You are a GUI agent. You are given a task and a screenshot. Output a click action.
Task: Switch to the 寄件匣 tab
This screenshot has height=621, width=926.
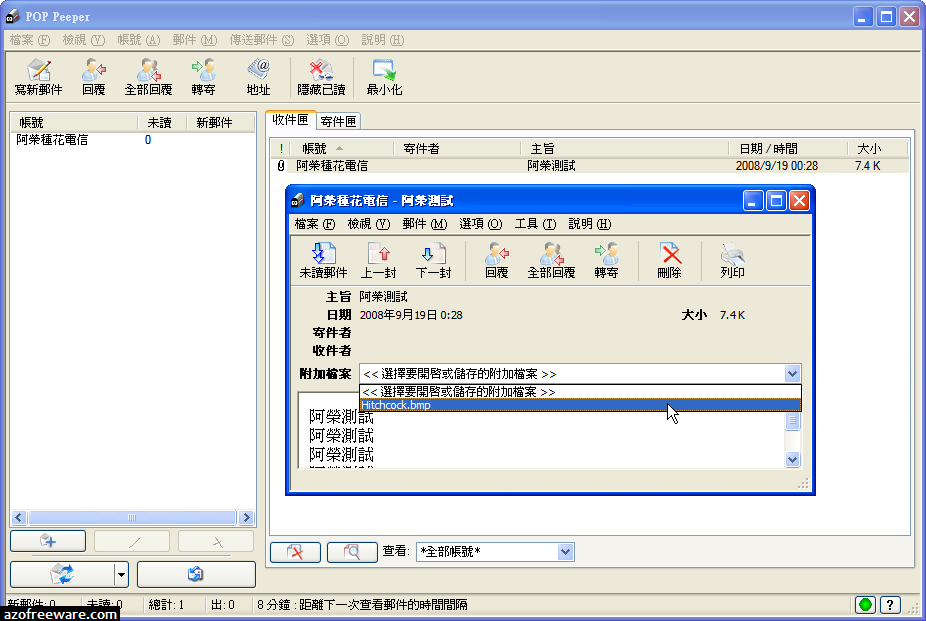click(x=338, y=121)
